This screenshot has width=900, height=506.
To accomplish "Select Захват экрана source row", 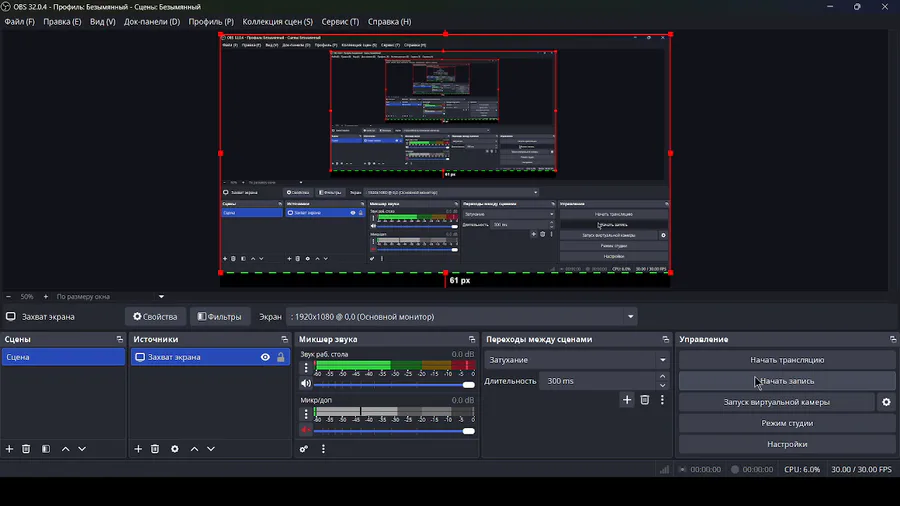I will click(210, 357).
